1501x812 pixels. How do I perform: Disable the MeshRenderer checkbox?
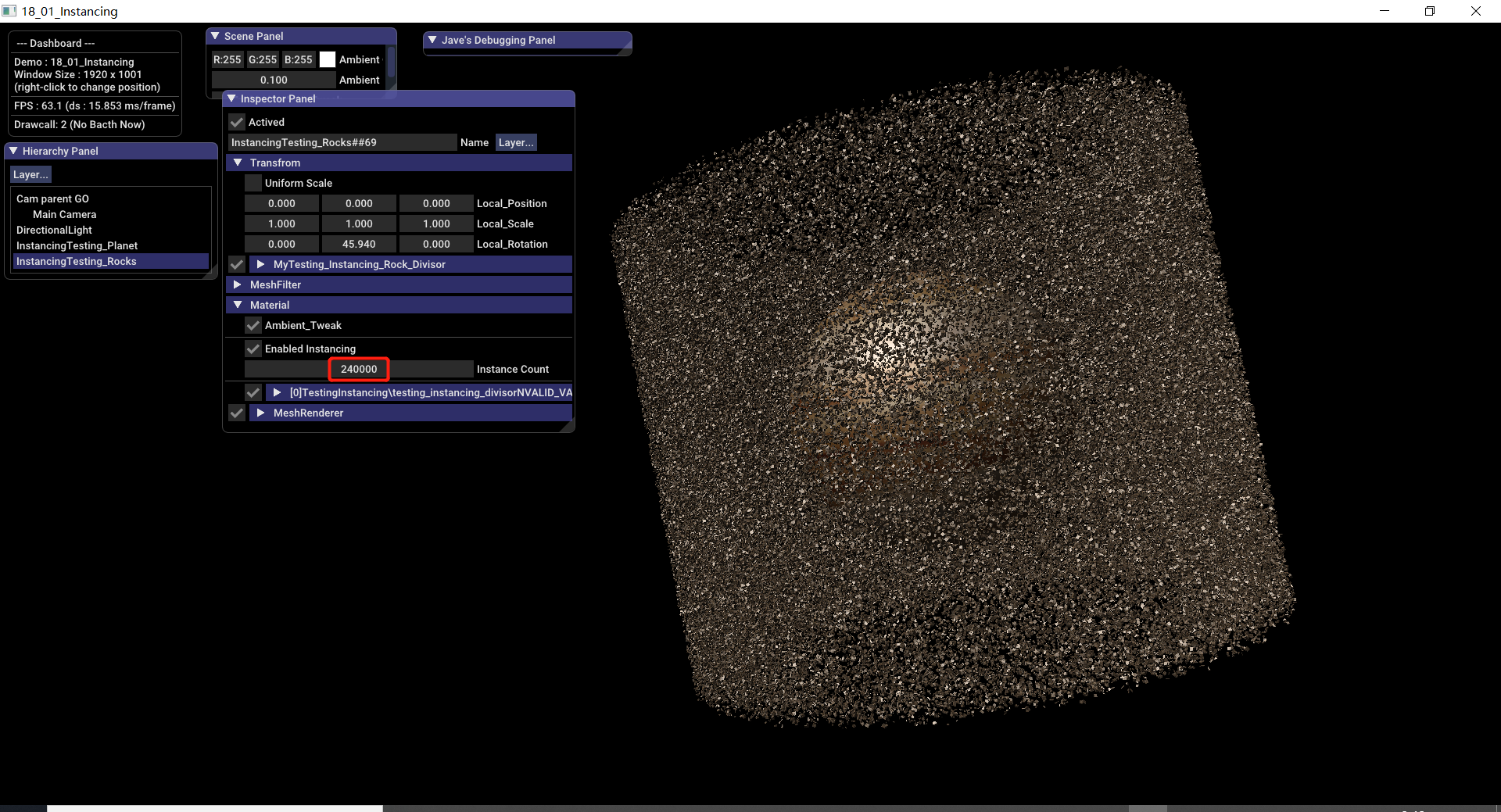pyautogui.click(x=237, y=413)
